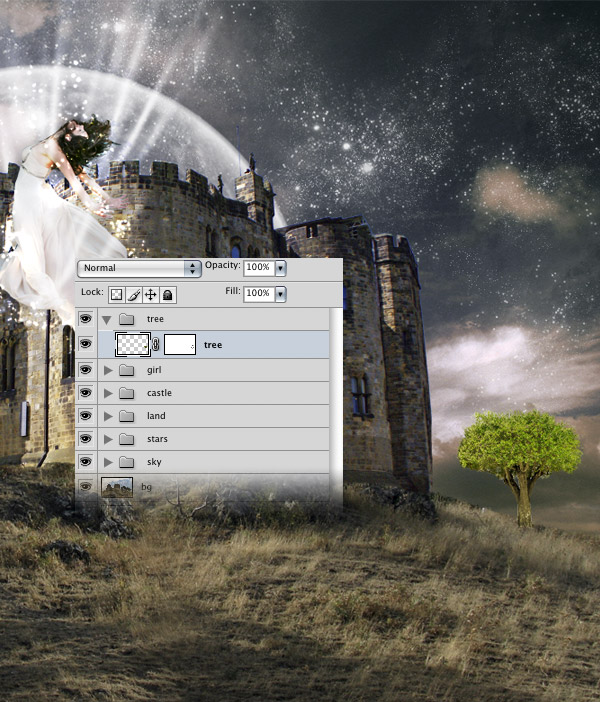Expand the castle group

(108, 393)
